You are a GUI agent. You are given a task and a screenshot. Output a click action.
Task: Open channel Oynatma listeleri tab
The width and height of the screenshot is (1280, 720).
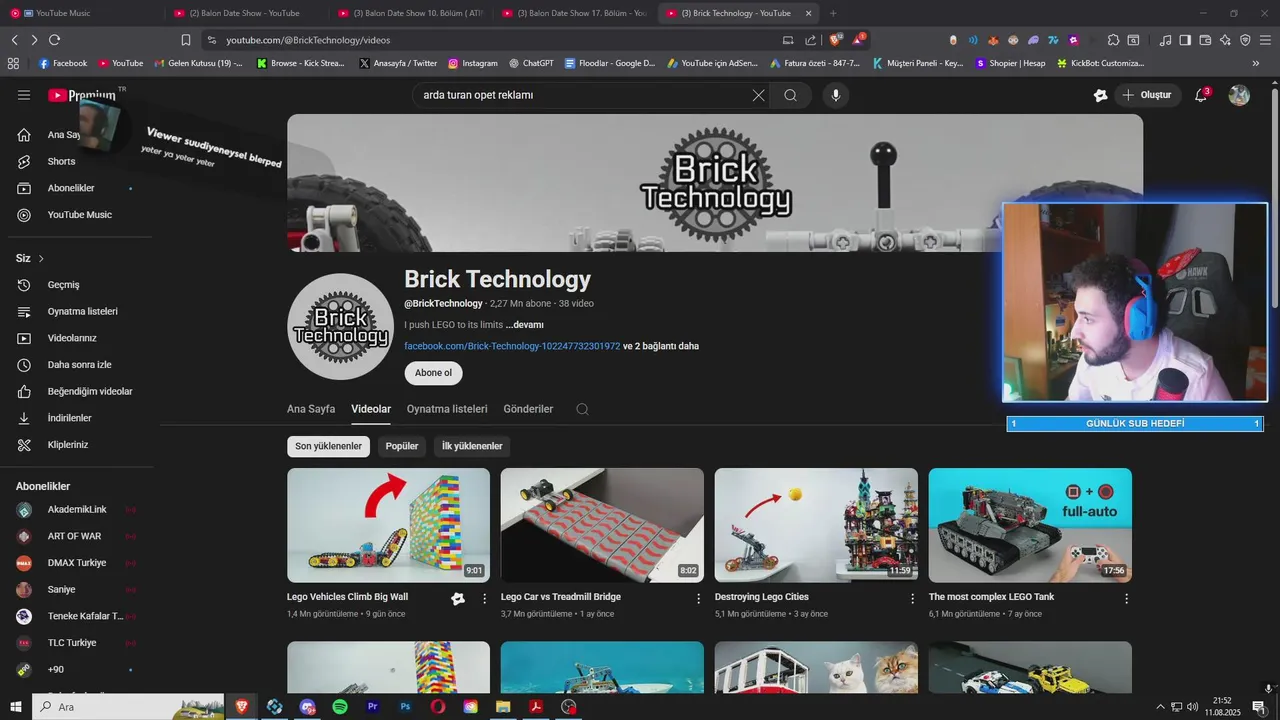(447, 409)
